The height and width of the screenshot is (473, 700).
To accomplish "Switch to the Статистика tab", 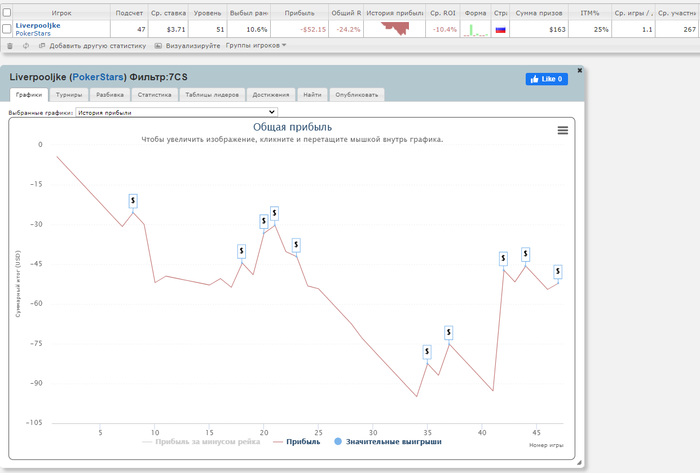I will [x=154, y=95].
